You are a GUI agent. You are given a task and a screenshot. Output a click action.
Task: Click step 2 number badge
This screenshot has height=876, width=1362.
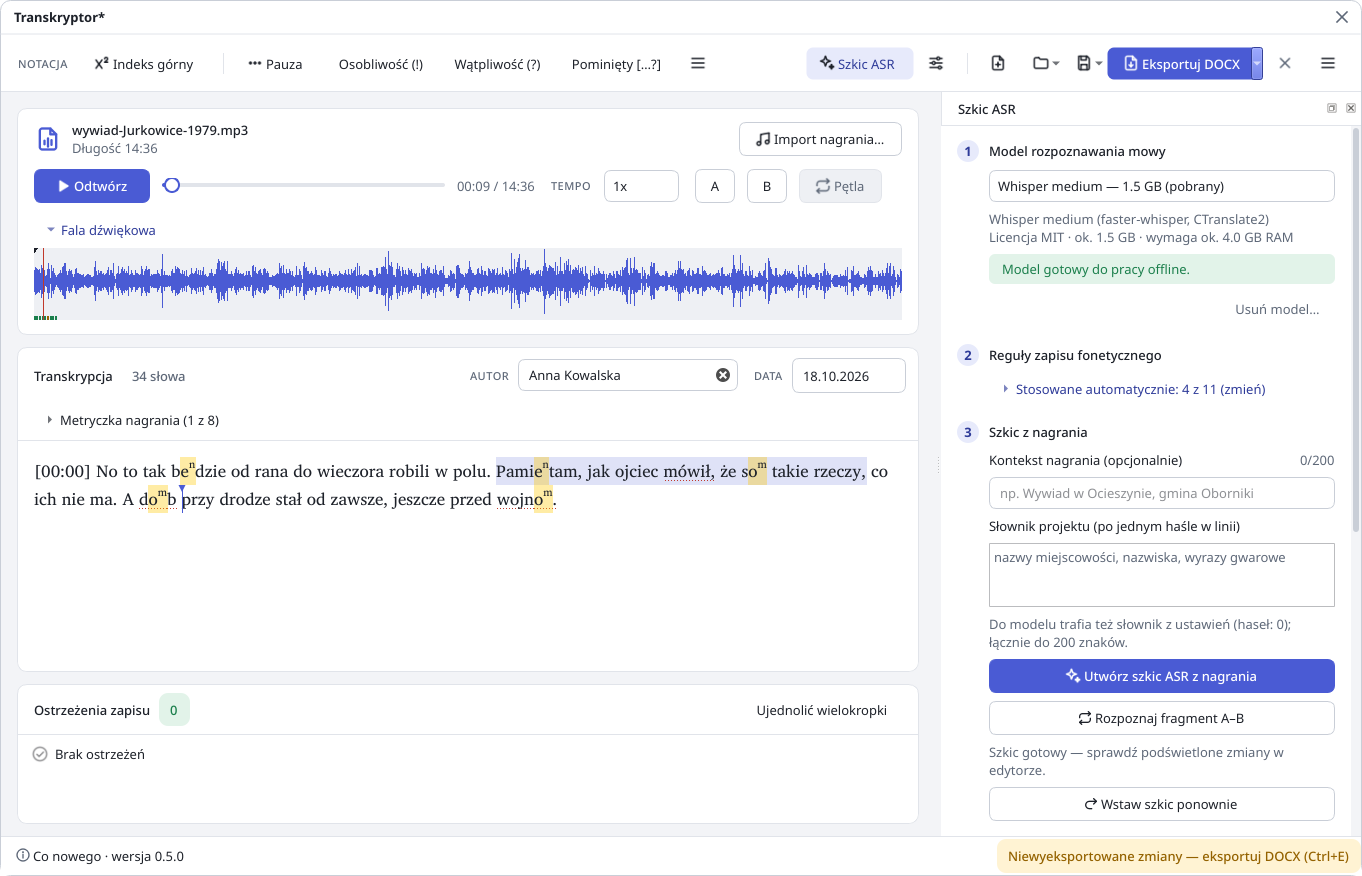click(967, 355)
